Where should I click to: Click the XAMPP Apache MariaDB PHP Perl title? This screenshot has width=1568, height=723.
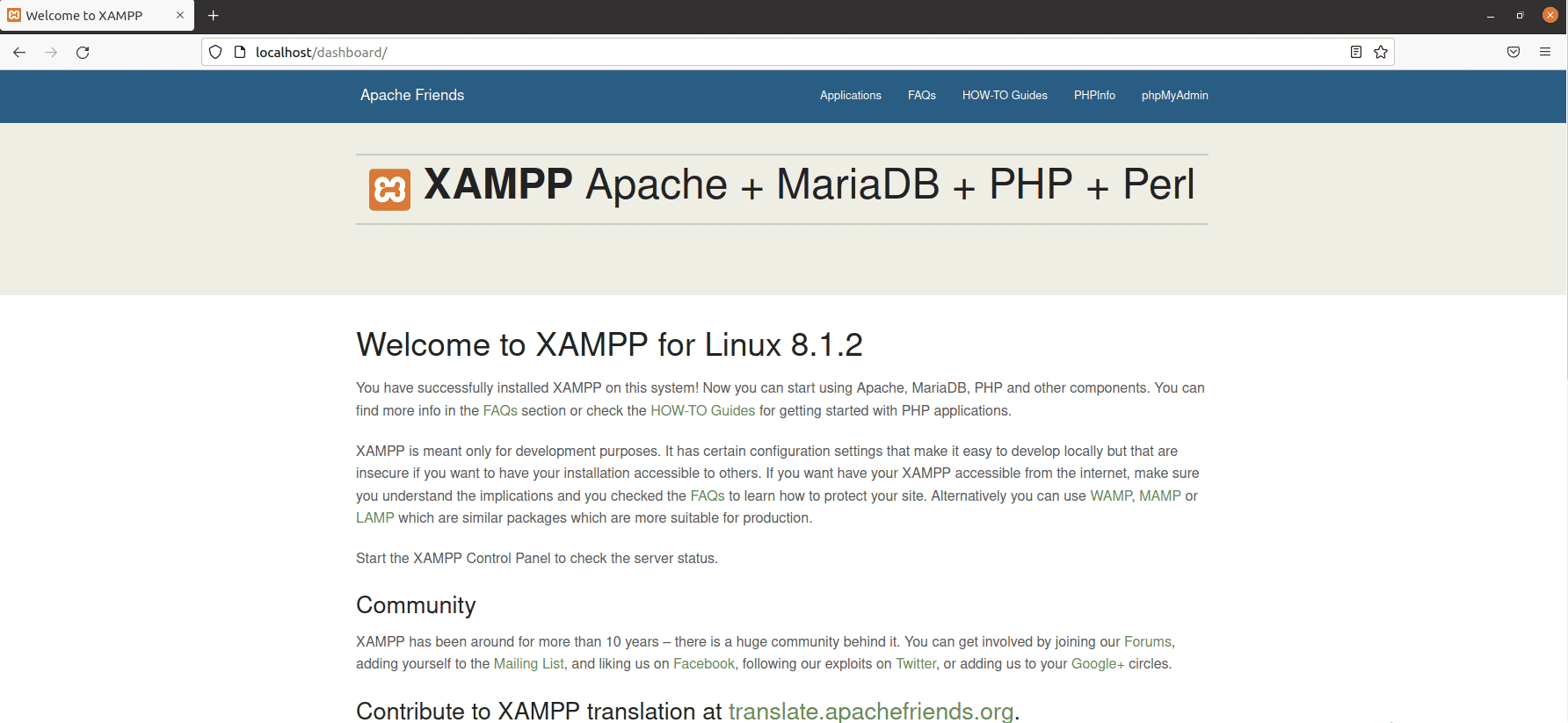tap(809, 184)
